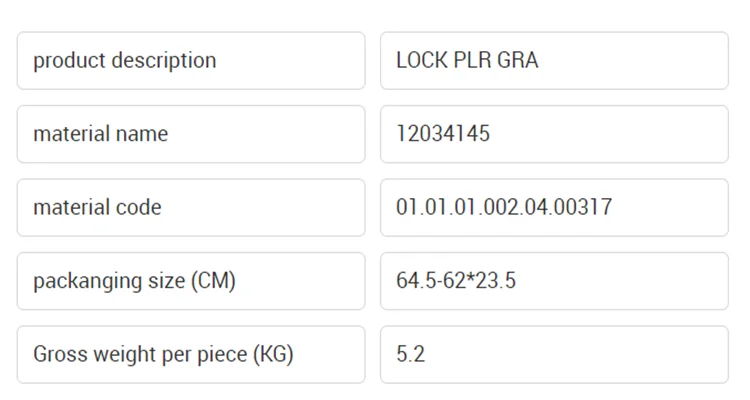Click the 'Gross weight per piece (KG)' label
Image resolution: width=750 pixels, height=400 pixels.
point(163,354)
